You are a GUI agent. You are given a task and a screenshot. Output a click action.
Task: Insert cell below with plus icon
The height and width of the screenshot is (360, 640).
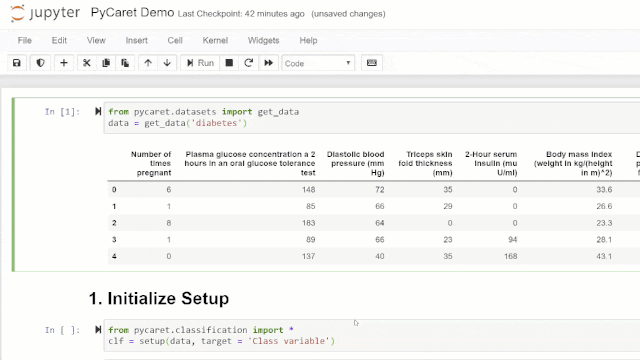64,63
